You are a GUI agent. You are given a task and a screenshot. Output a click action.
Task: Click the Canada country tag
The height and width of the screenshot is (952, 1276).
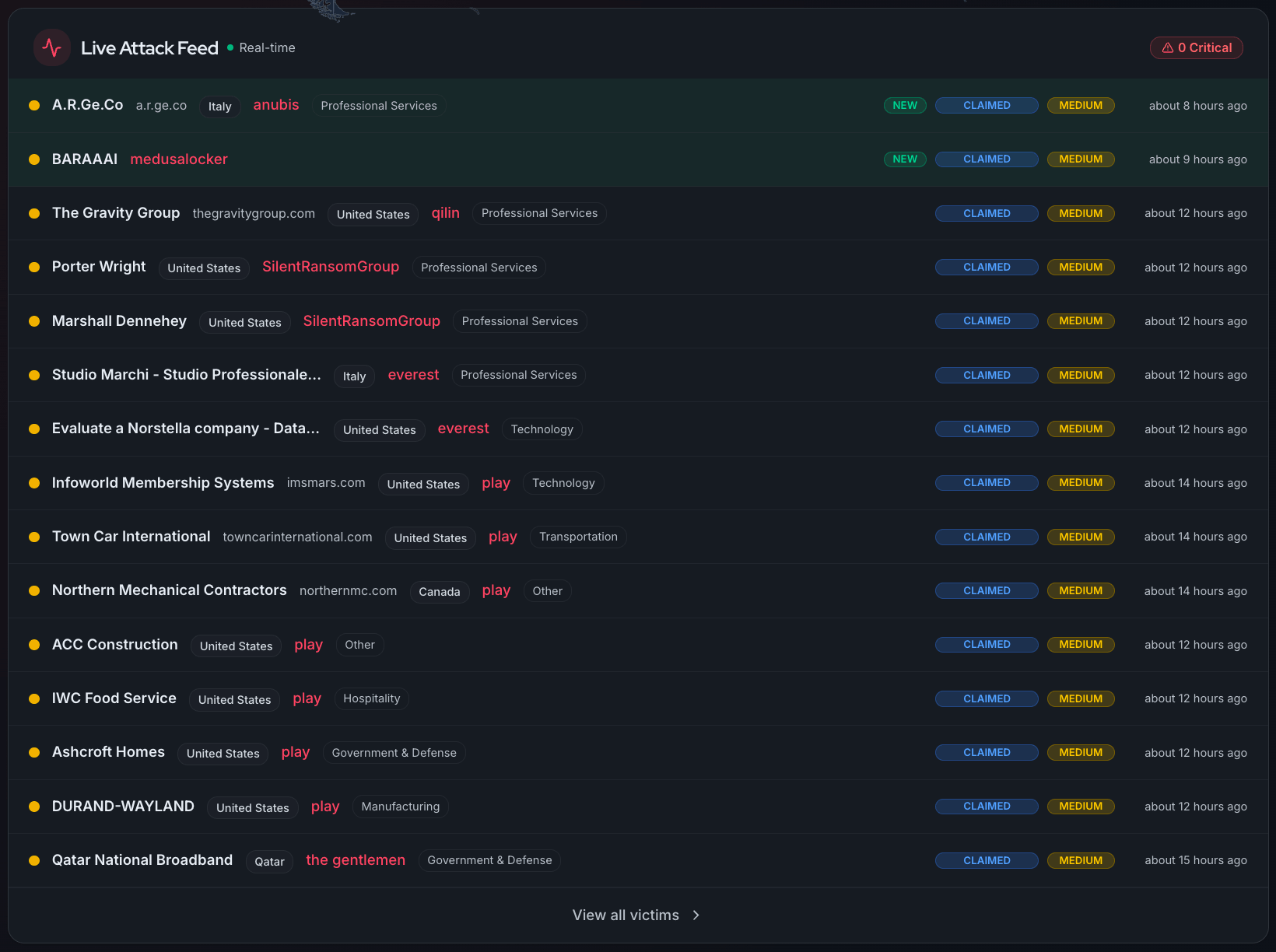(440, 592)
